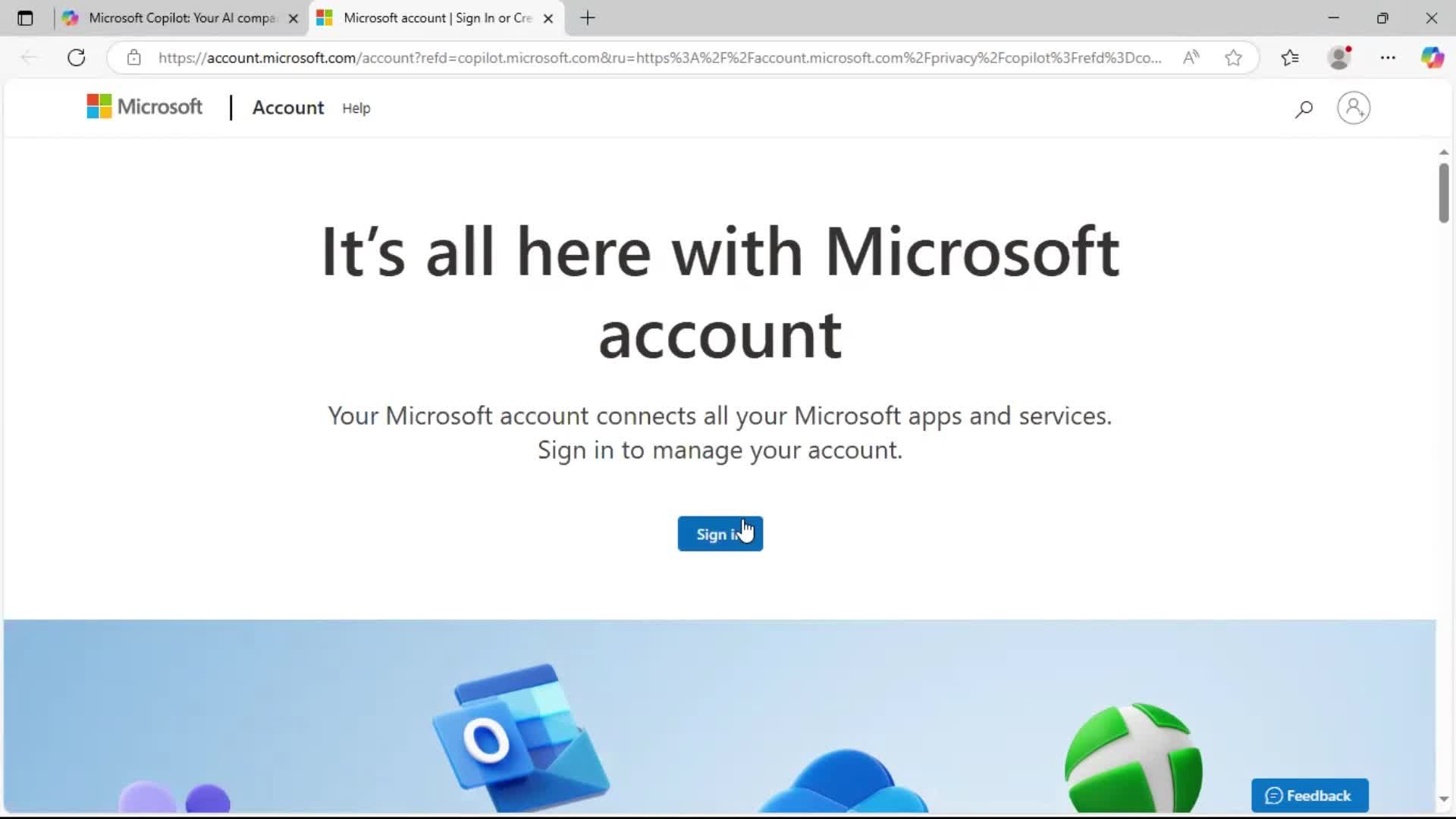Viewport: 1456px width, 819px height.
Task: Click the page scrollbar thumb
Action: pyautogui.click(x=1443, y=193)
